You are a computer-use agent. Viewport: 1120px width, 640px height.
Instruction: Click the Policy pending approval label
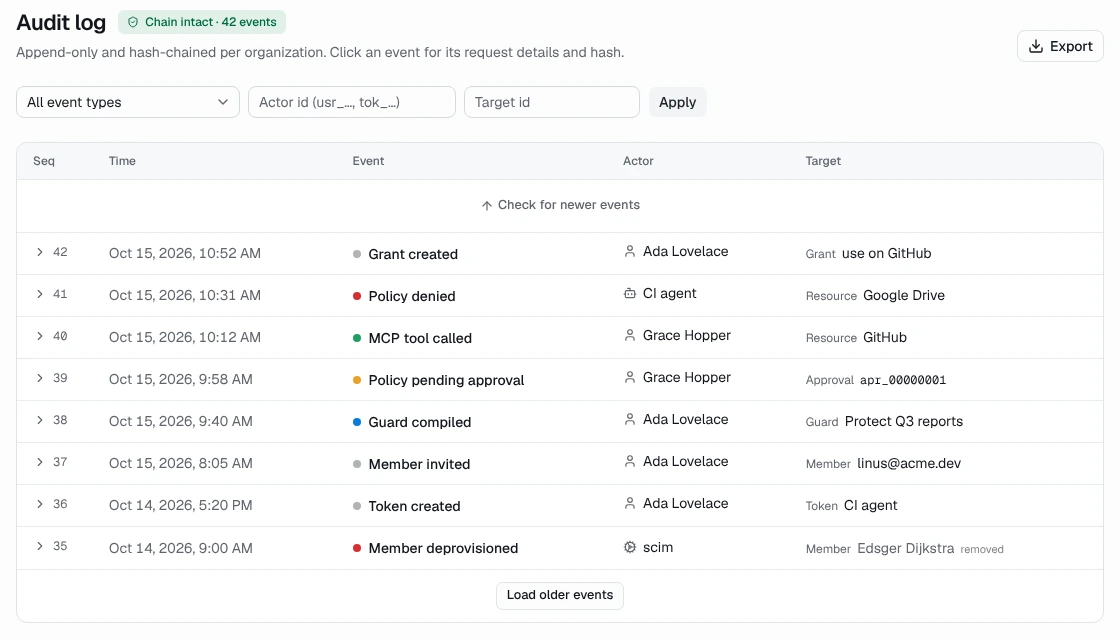(446, 380)
